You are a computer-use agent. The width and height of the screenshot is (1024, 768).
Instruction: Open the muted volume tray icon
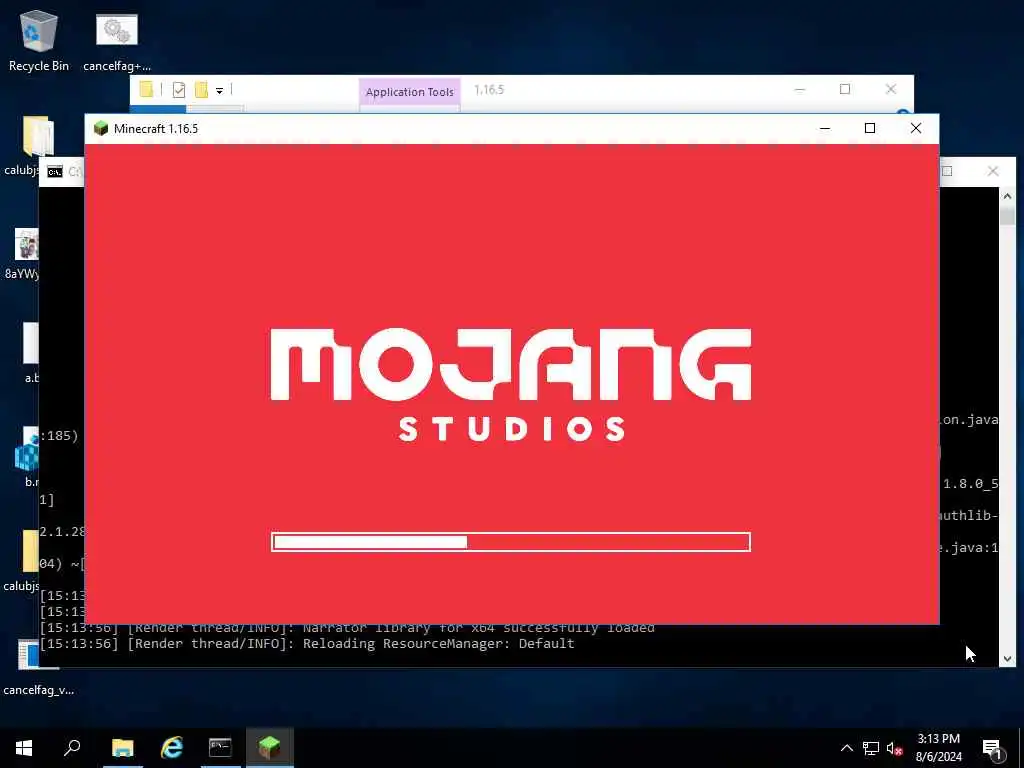894,748
